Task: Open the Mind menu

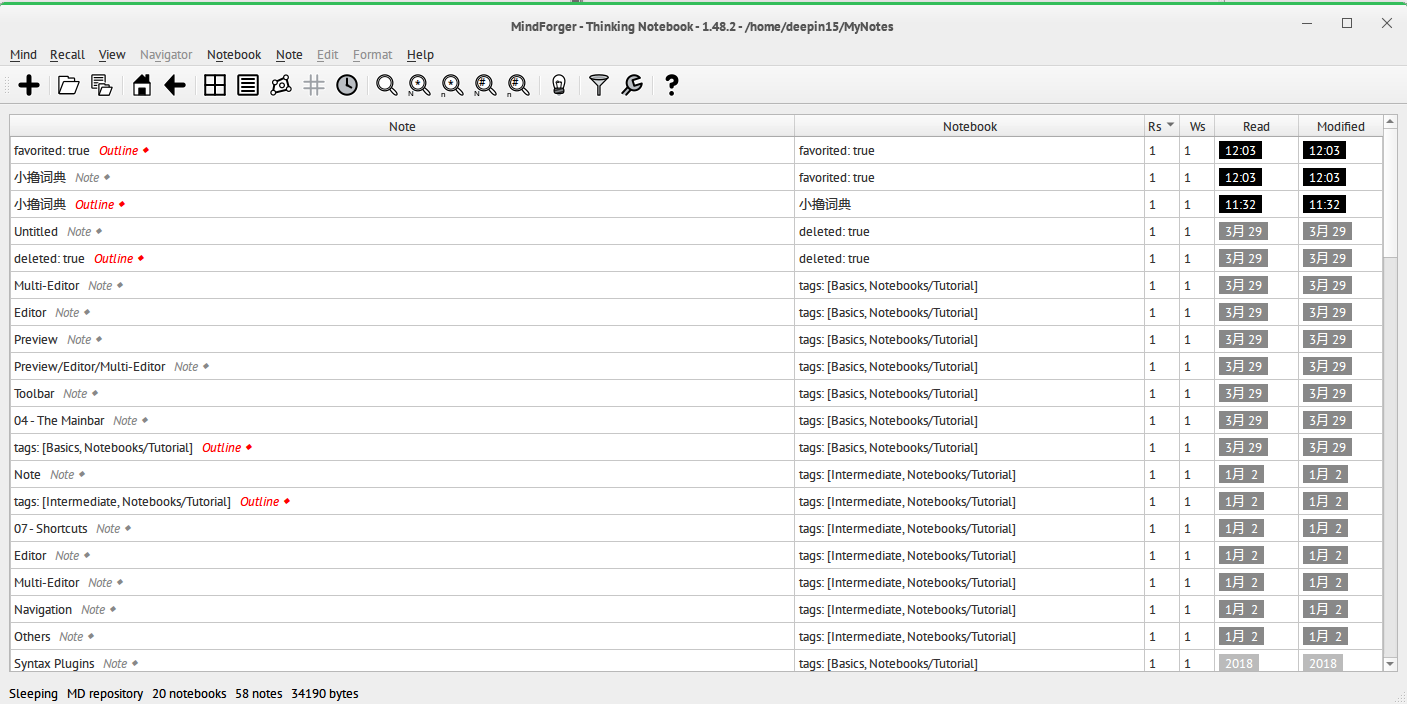Action: pyautogui.click(x=23, y=55)
